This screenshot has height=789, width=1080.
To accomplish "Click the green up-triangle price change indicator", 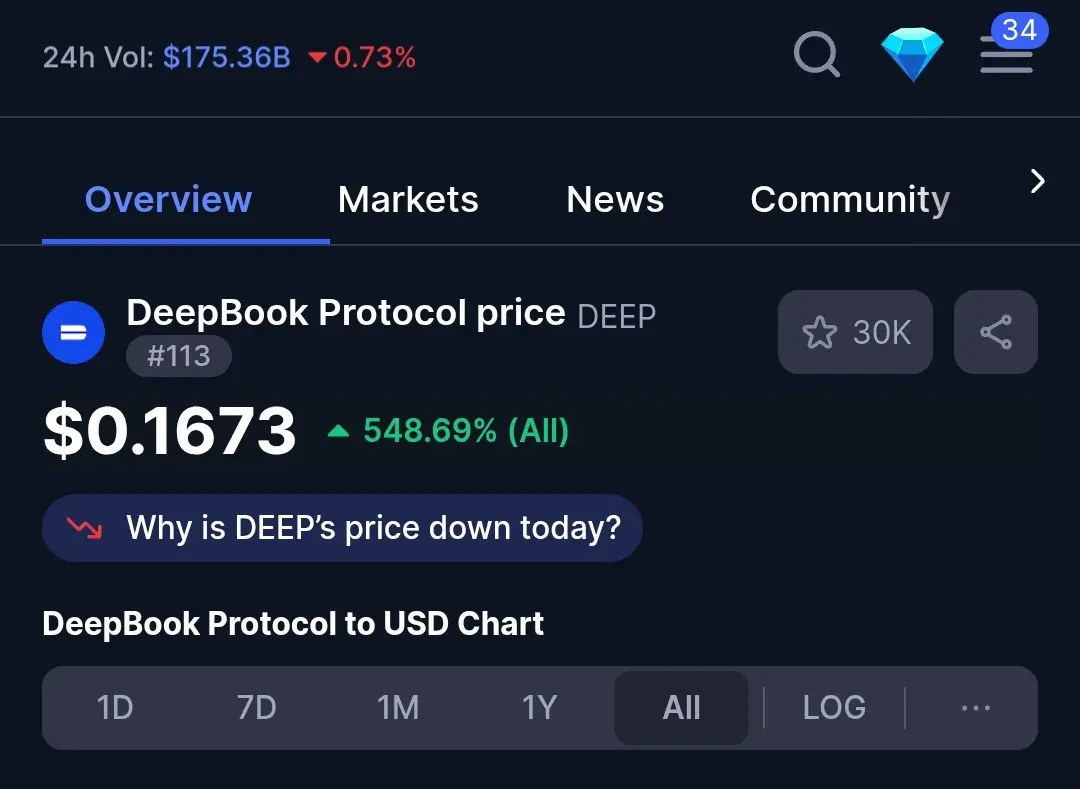I will pos(338,432).
